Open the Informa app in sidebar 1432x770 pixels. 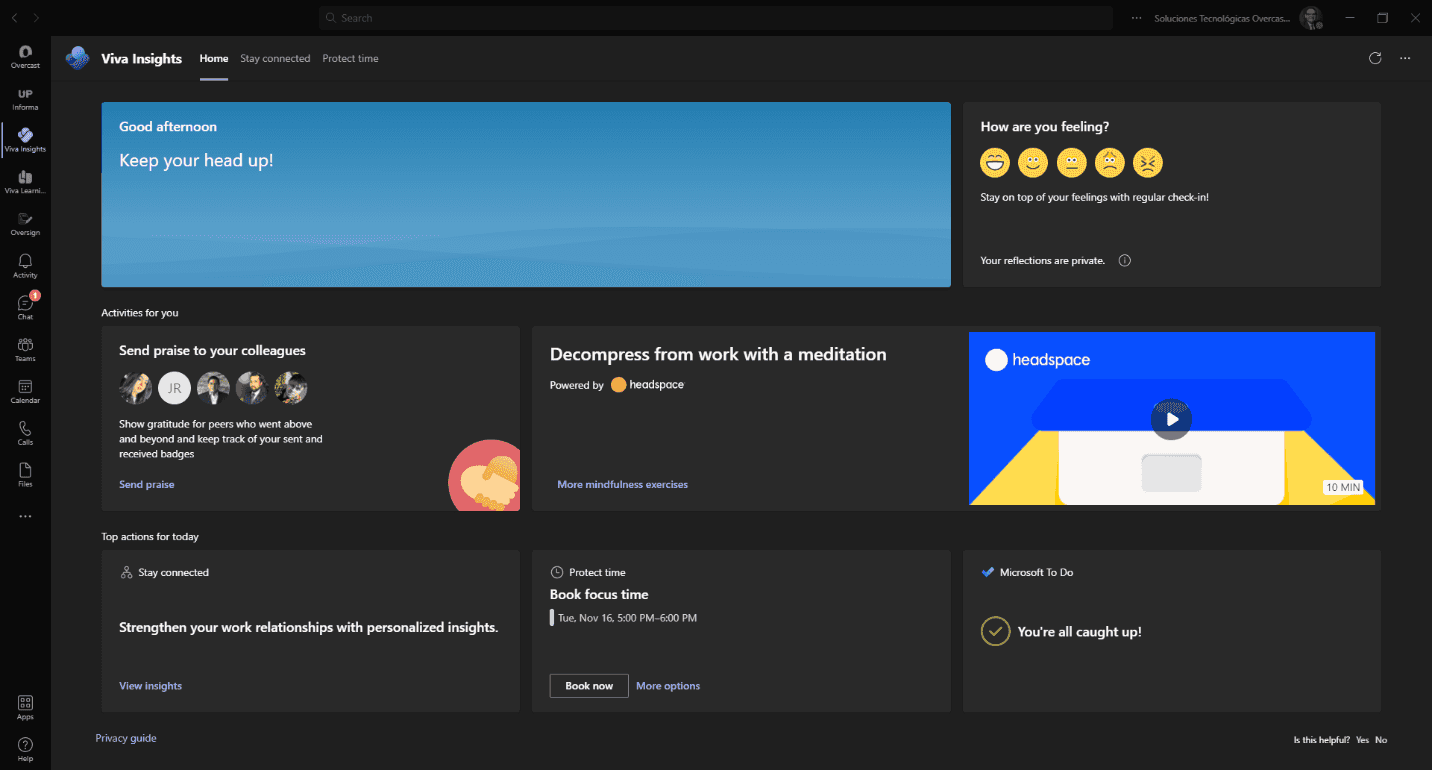(25, 99)
